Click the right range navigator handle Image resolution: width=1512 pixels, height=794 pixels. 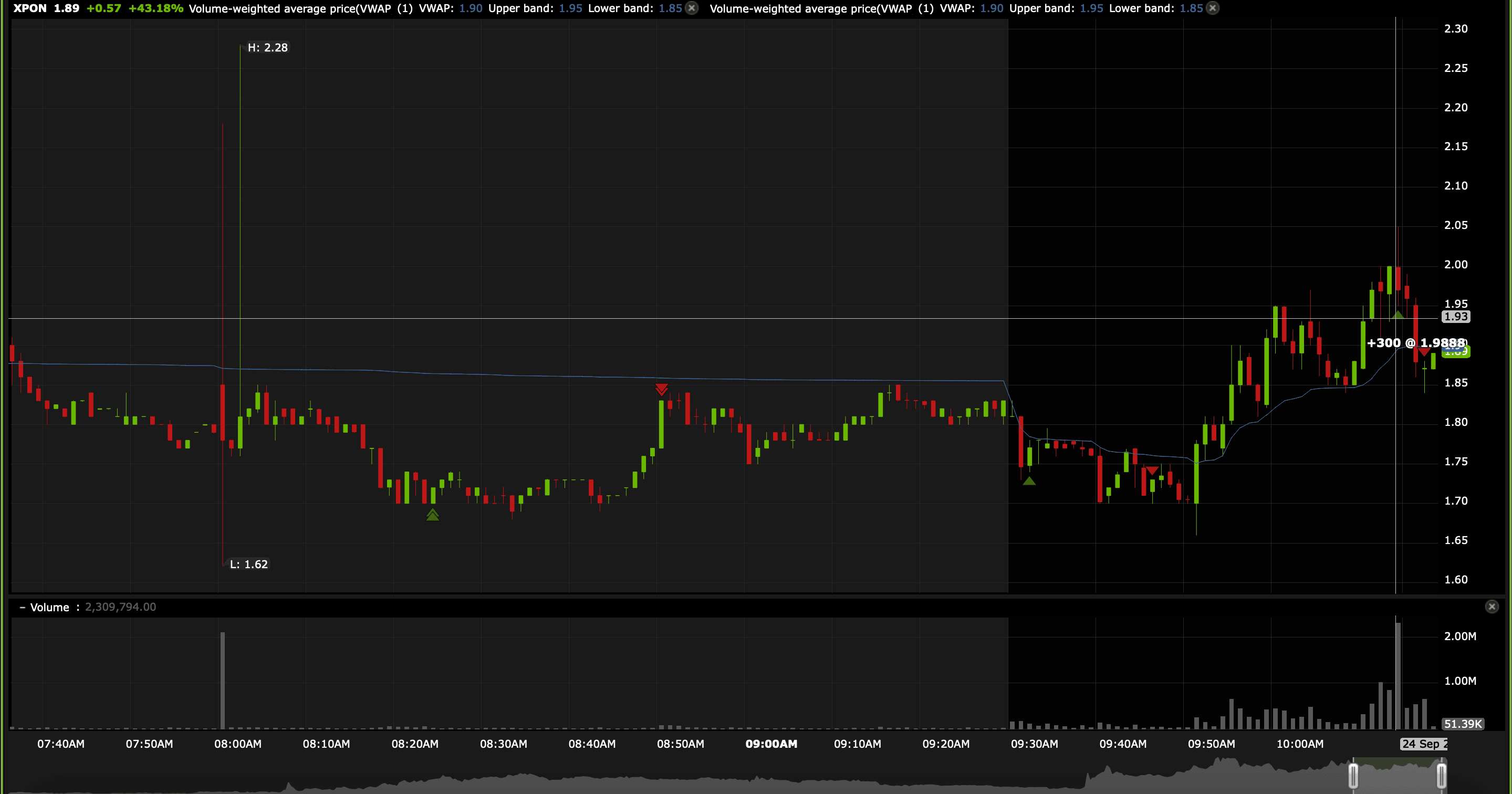1441,775
